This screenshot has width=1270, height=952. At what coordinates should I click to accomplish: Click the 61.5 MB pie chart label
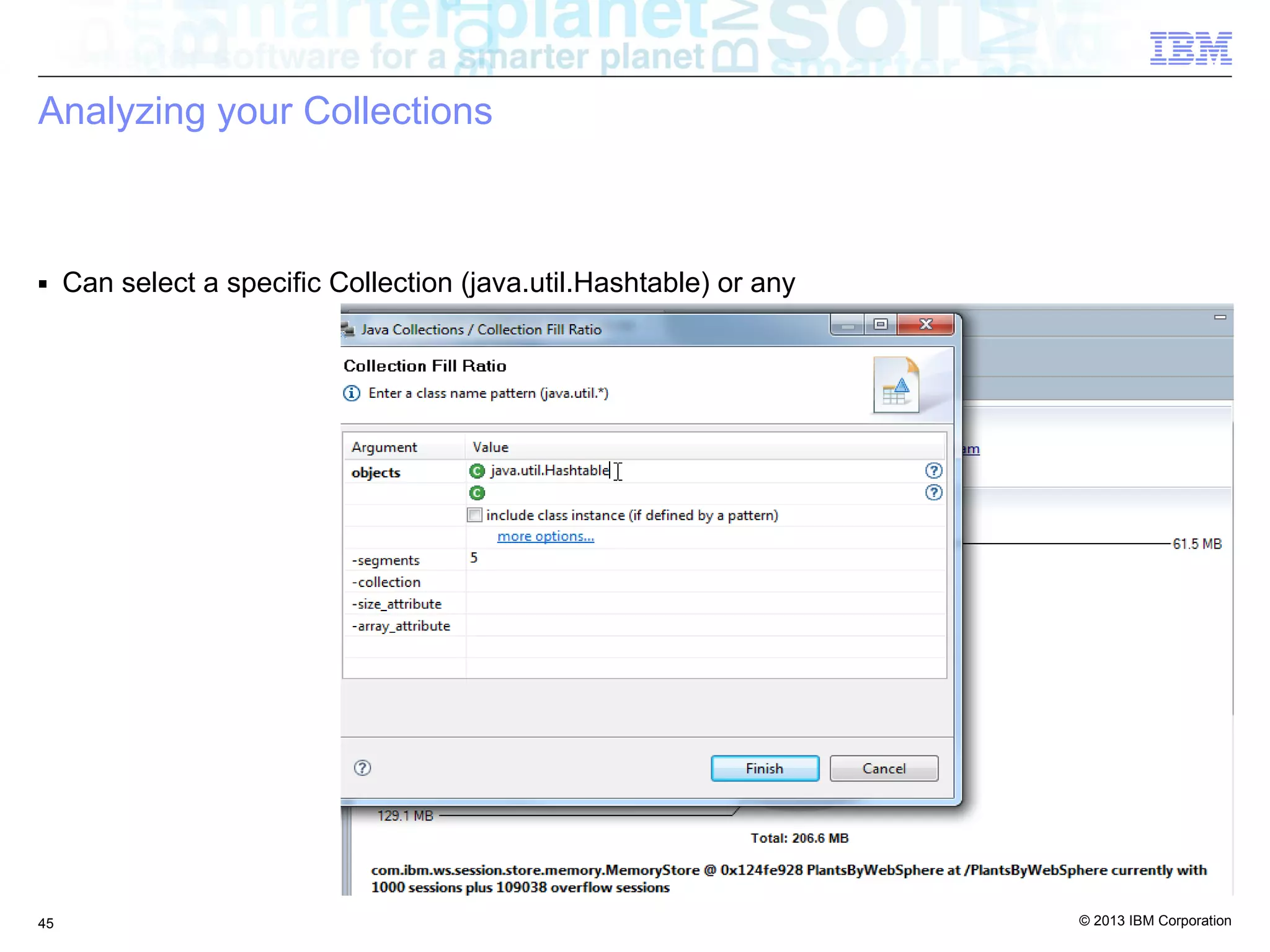pyautogui.click(x=1197, y=544)
